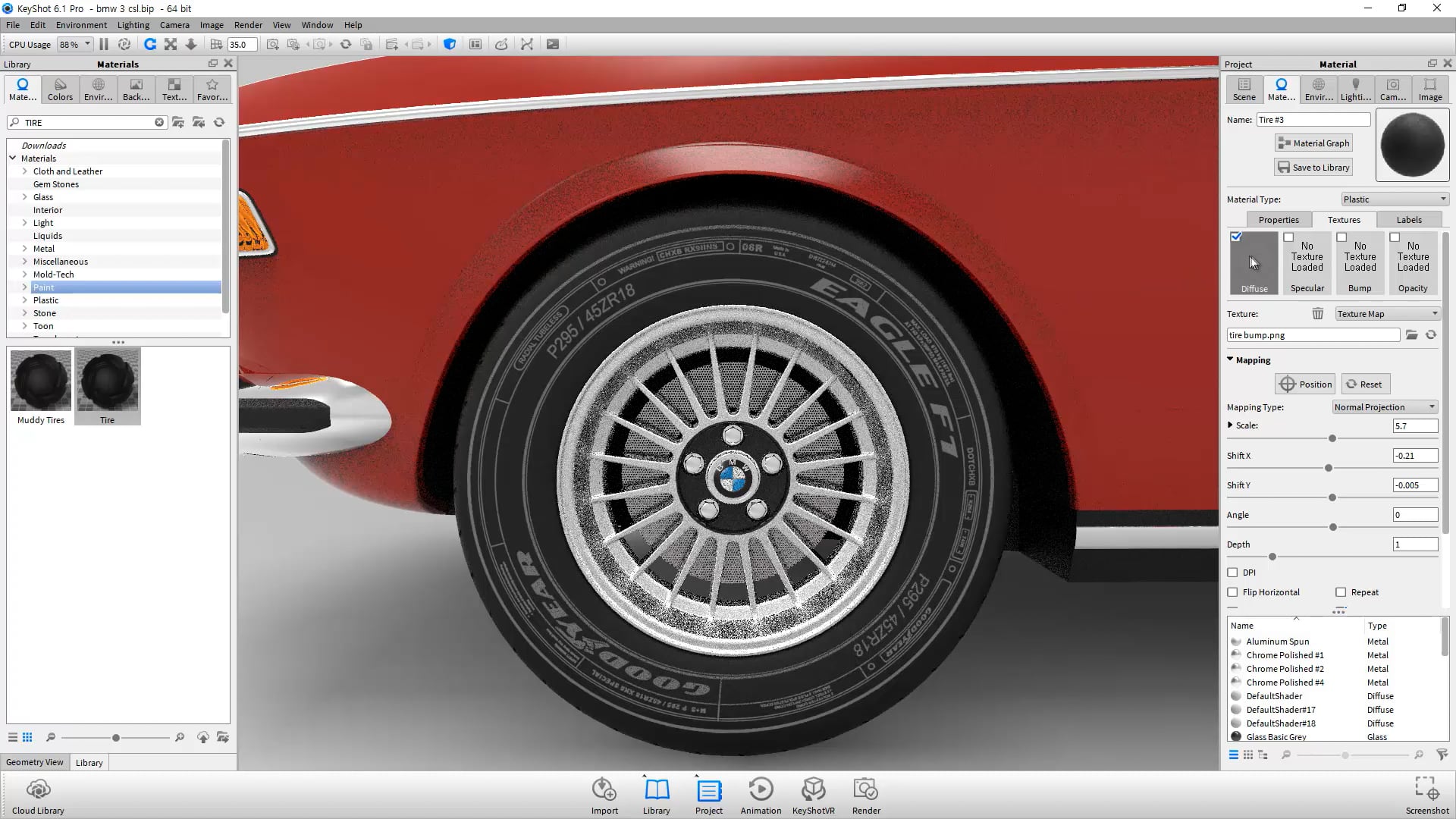Delete the current texture with trash icon

tap(1318, 314)
